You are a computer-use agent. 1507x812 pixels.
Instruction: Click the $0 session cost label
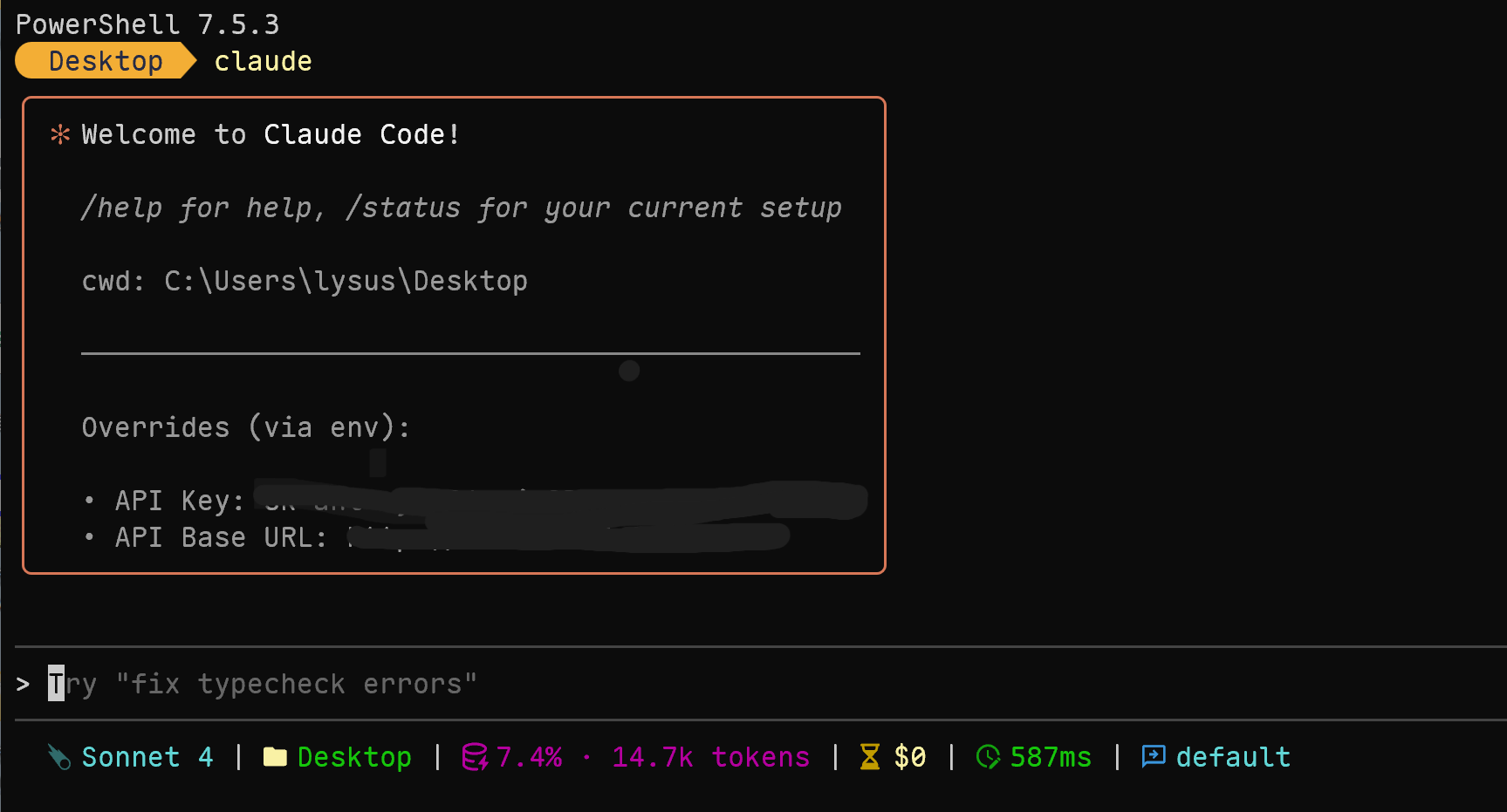[910, 757]
